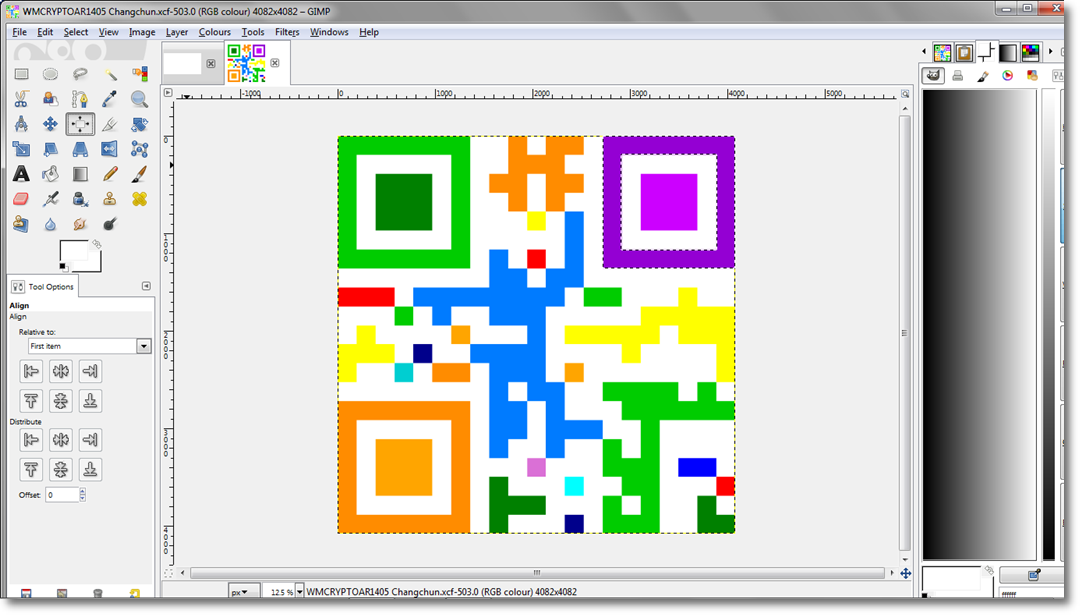1080x615 pixels.
Task: Distribute bottoms of targets
Action: (90, 470)
